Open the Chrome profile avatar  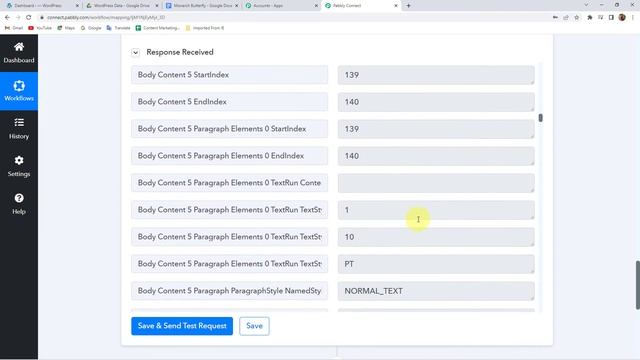click(622, 18)
